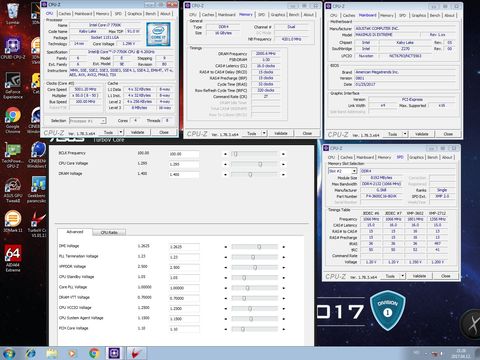Click Validate in the CPU-Z SPD window
This screenshot has width=480, height=360.
[x=419, y=276]
